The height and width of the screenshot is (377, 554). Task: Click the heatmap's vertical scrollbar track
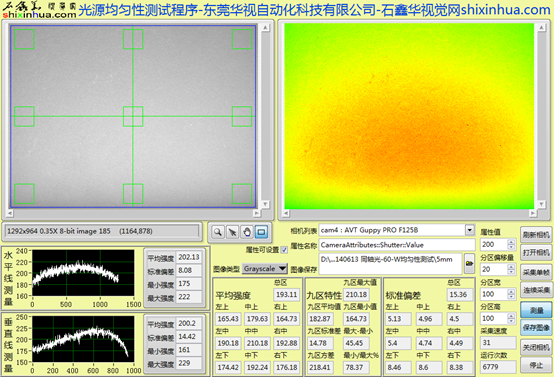[x=541, y=116]
